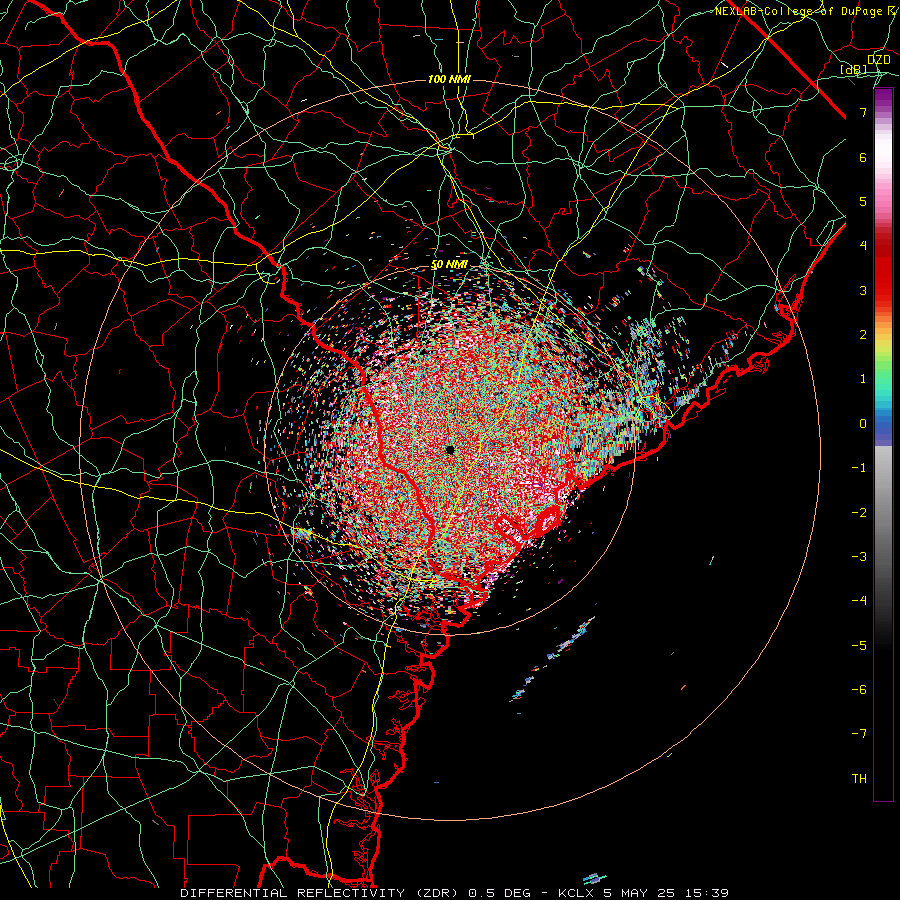Click the "100 NMI" range ring label
This screenshot has height=900, width=900.
pyautogui.click(x=449, y=79)
